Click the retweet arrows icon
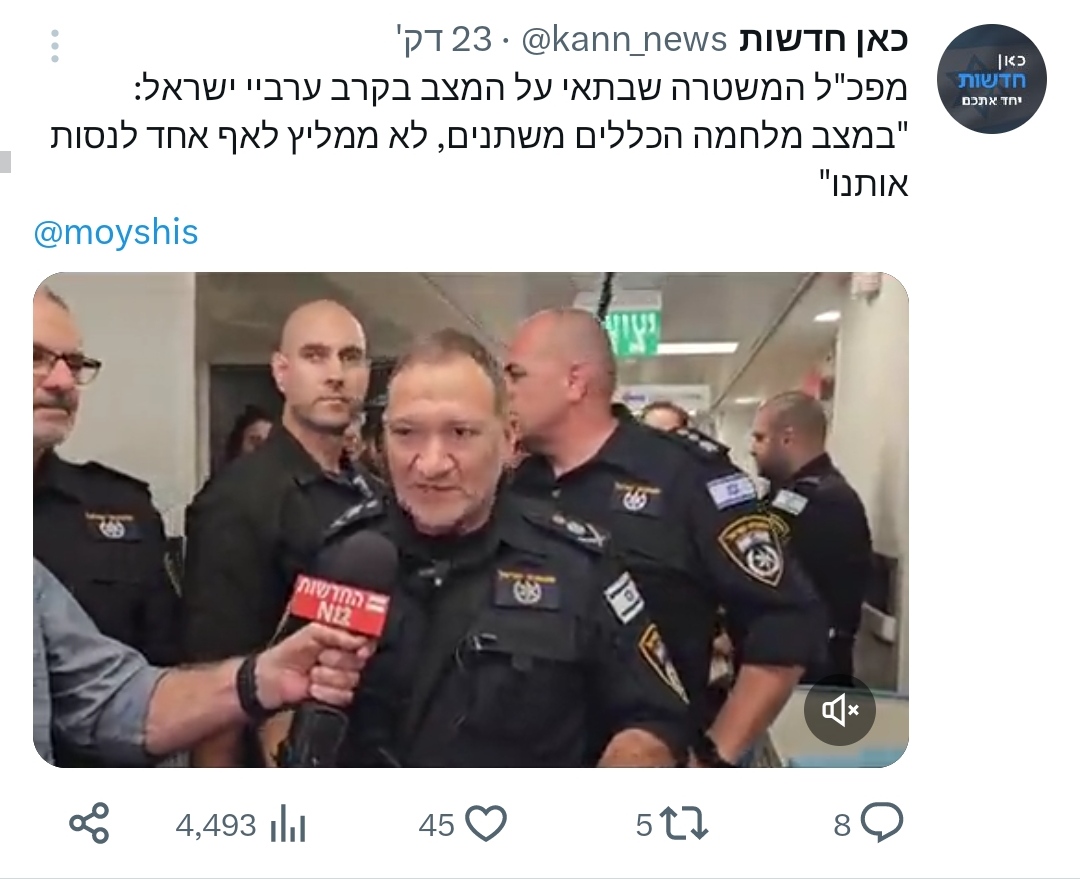The image size is (1080, 891). click(683, 824)
